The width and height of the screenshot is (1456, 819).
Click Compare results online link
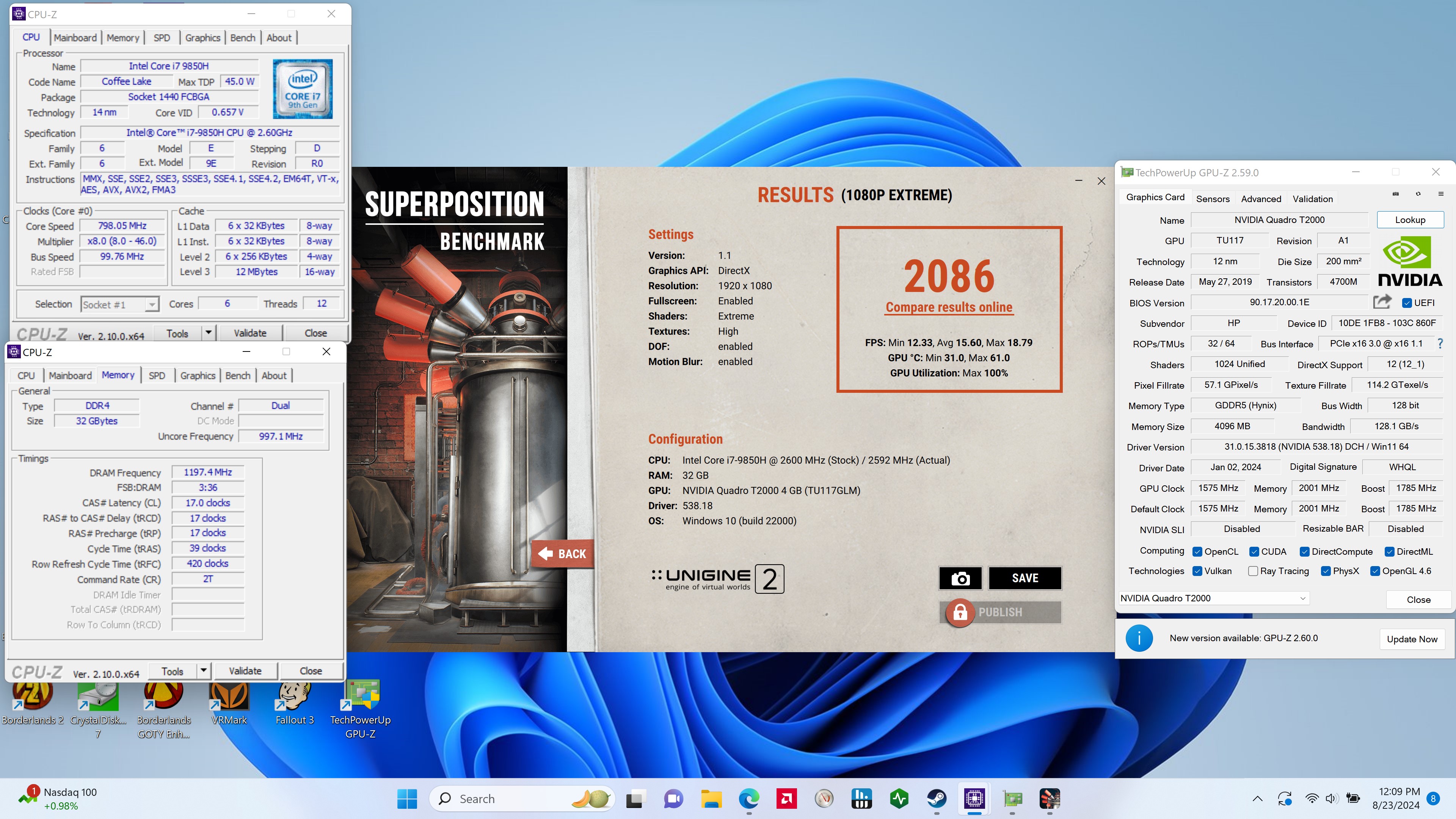point(949,307)
